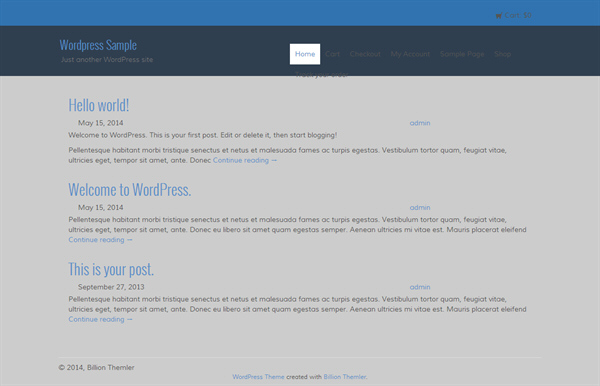Open the Checkout menu item

click(365, 54)
